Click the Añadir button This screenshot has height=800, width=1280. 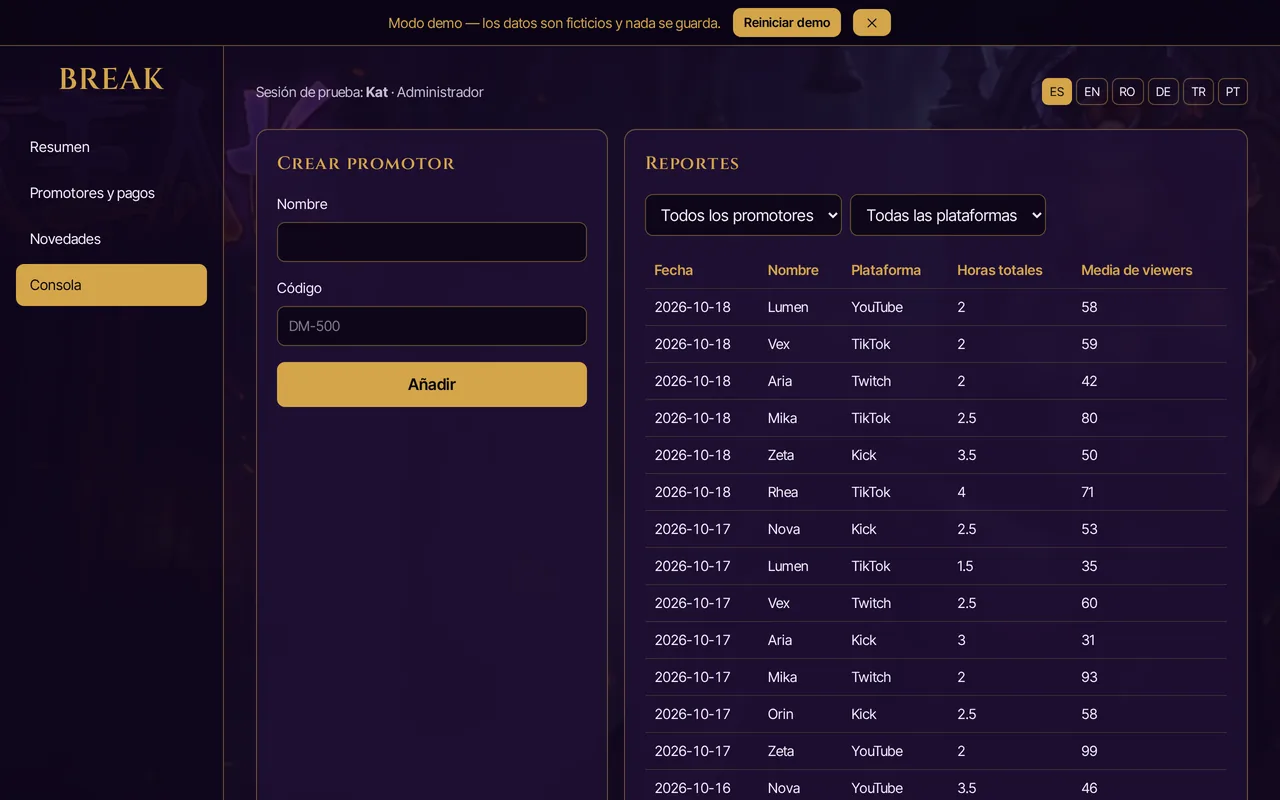pyautogui.click(x=432, y=384)
